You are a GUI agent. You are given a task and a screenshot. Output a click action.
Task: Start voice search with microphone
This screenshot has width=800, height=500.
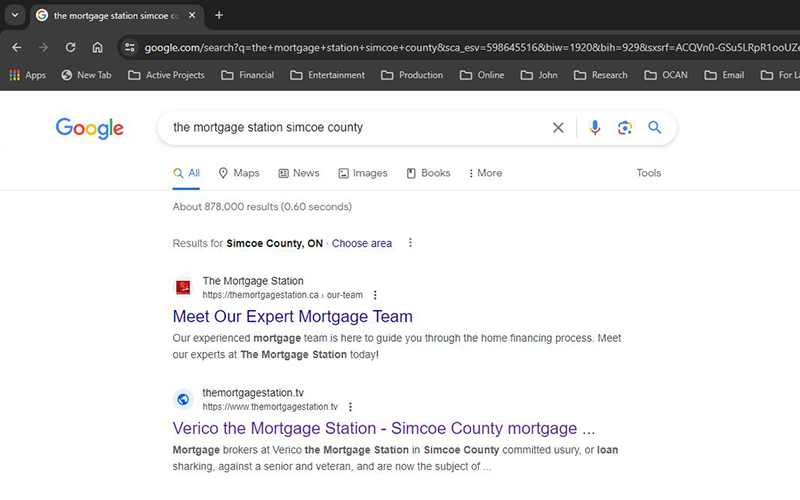(x=595, y=128)
